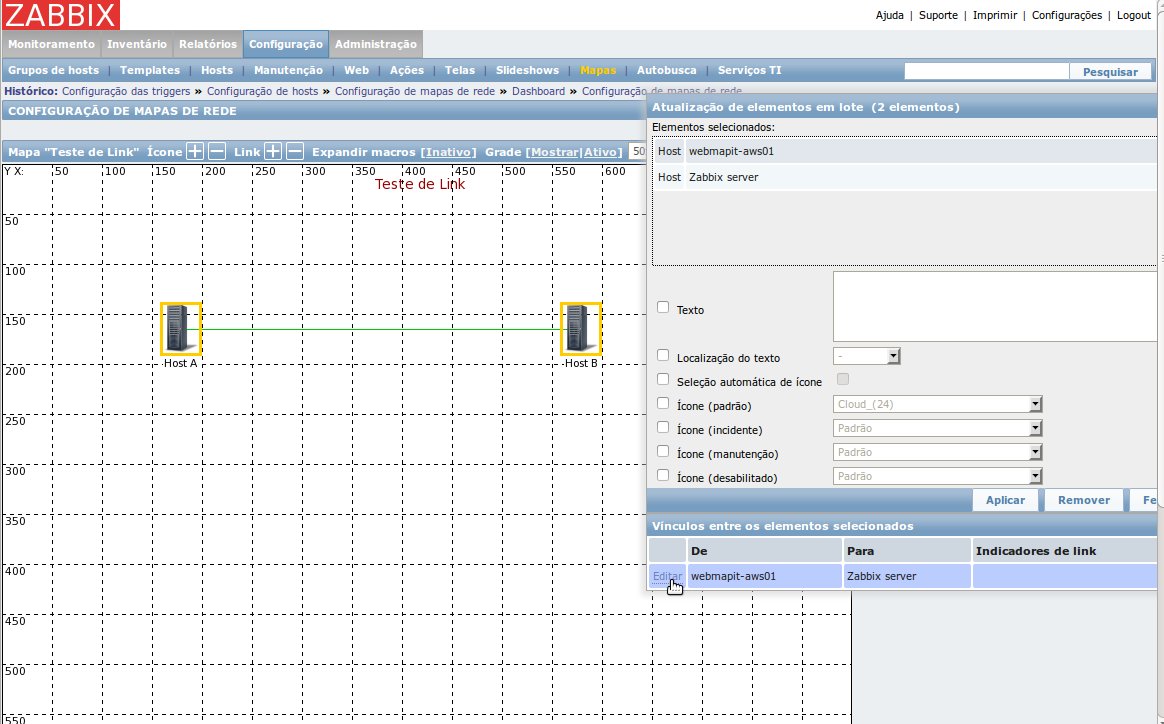Go to Telas submenu

coord(460,70)
